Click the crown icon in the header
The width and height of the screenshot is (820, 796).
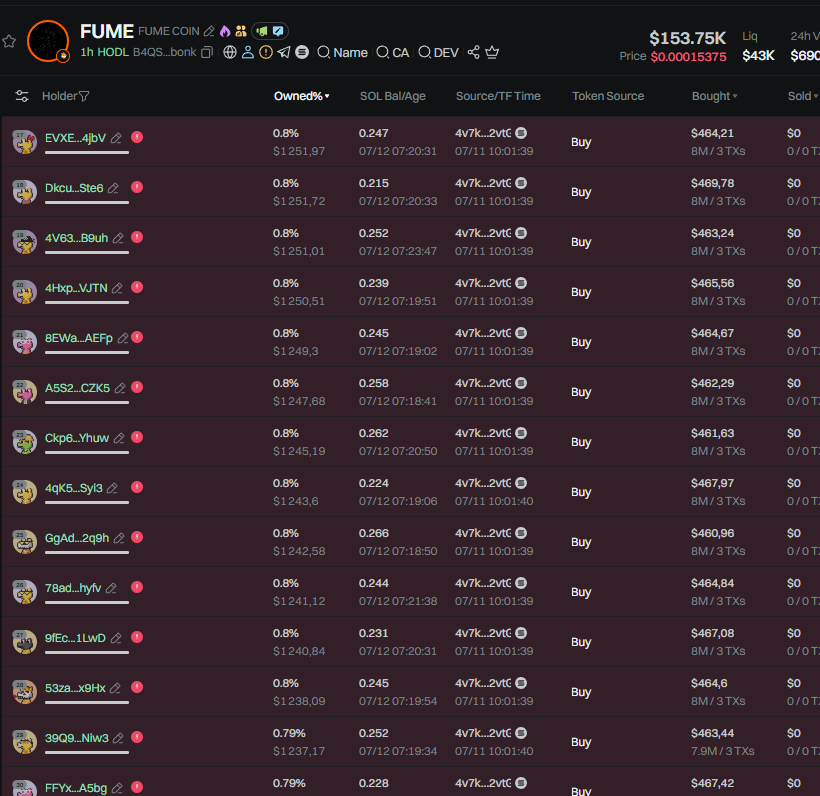point(492,52)
